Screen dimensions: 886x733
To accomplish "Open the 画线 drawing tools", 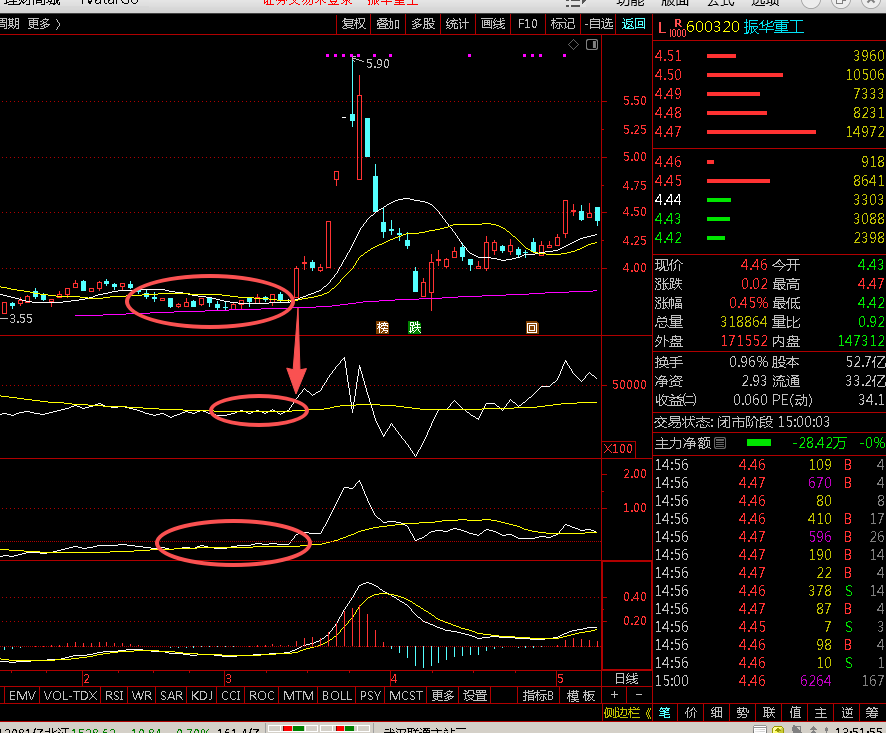I will pos(493,24).
